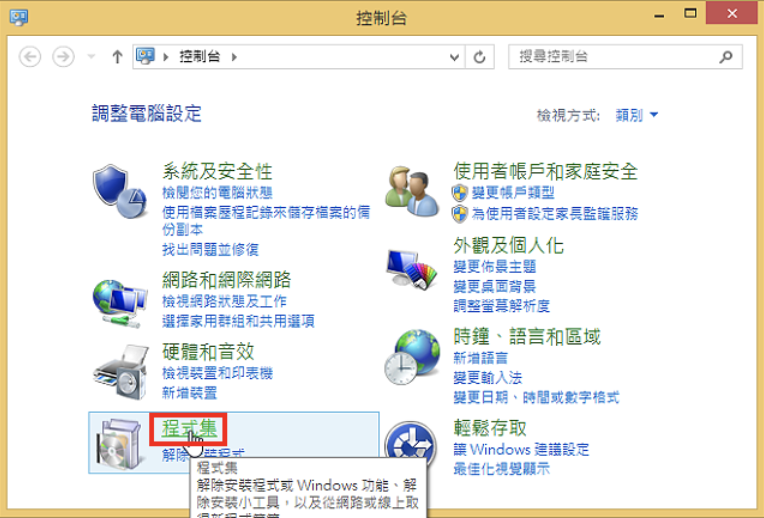This screenshot has width=764, height=518.
Task: Open the User Accounts people icon
Action: click(412, 192)
